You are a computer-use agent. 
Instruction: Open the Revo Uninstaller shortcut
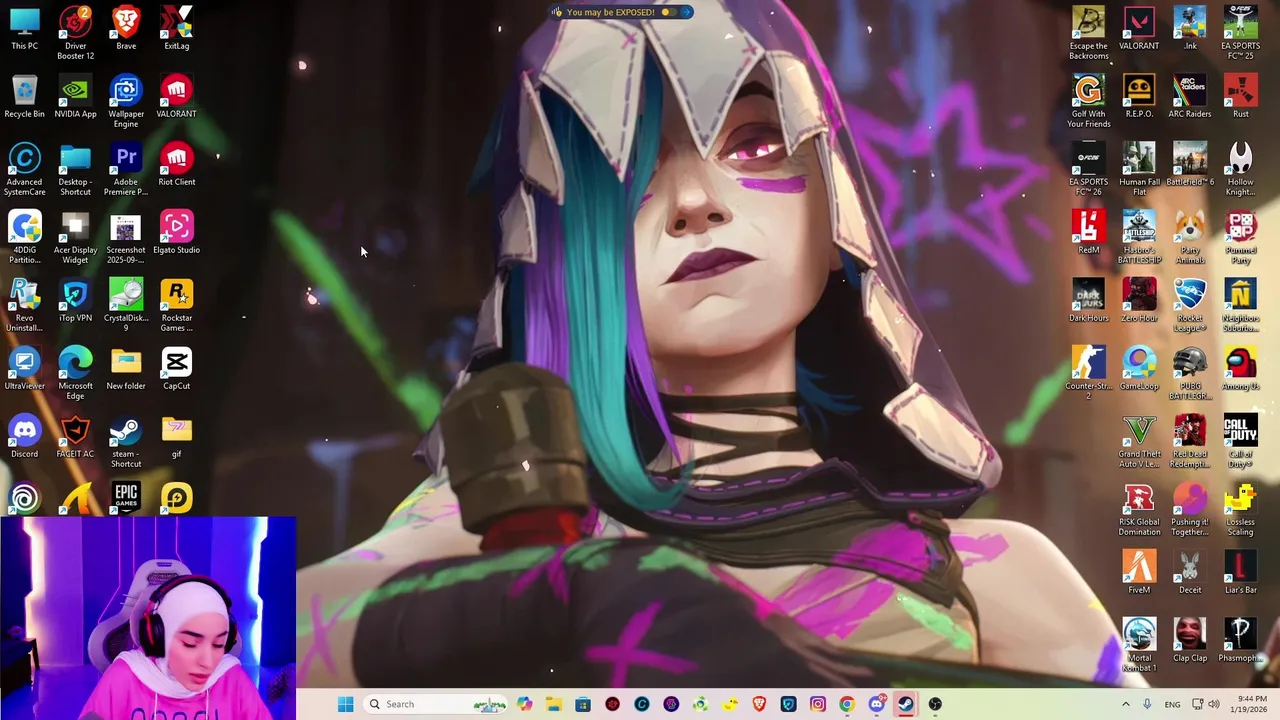click(x=25, y=305)
